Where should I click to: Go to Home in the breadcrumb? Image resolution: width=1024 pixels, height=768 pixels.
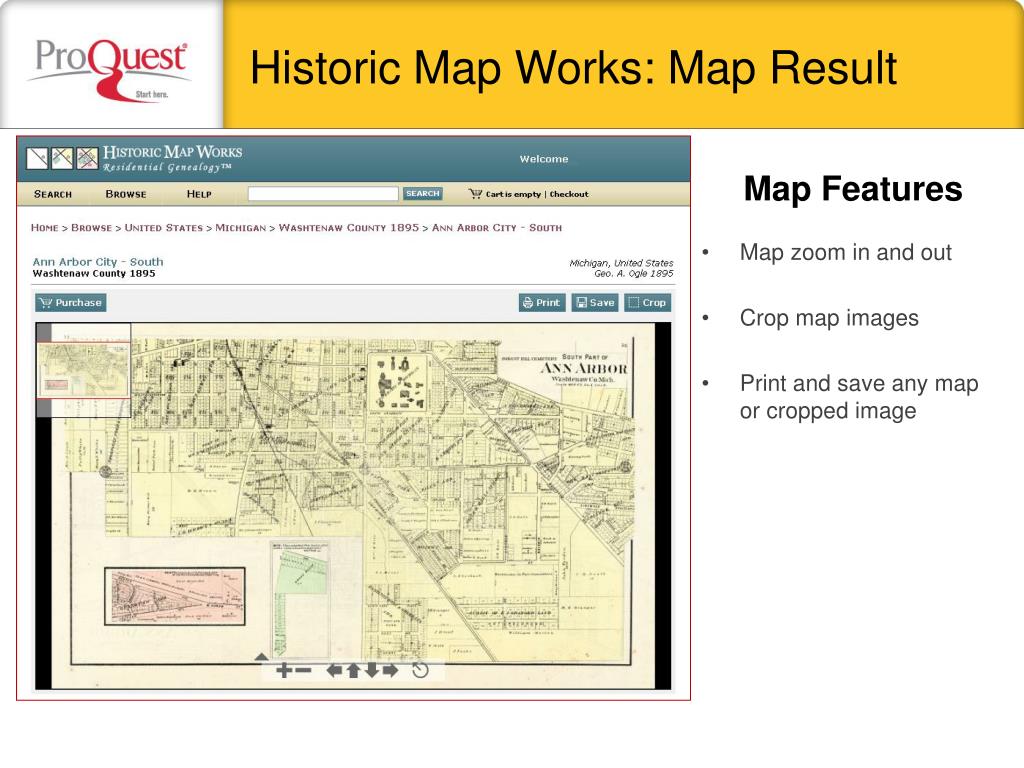44,227
